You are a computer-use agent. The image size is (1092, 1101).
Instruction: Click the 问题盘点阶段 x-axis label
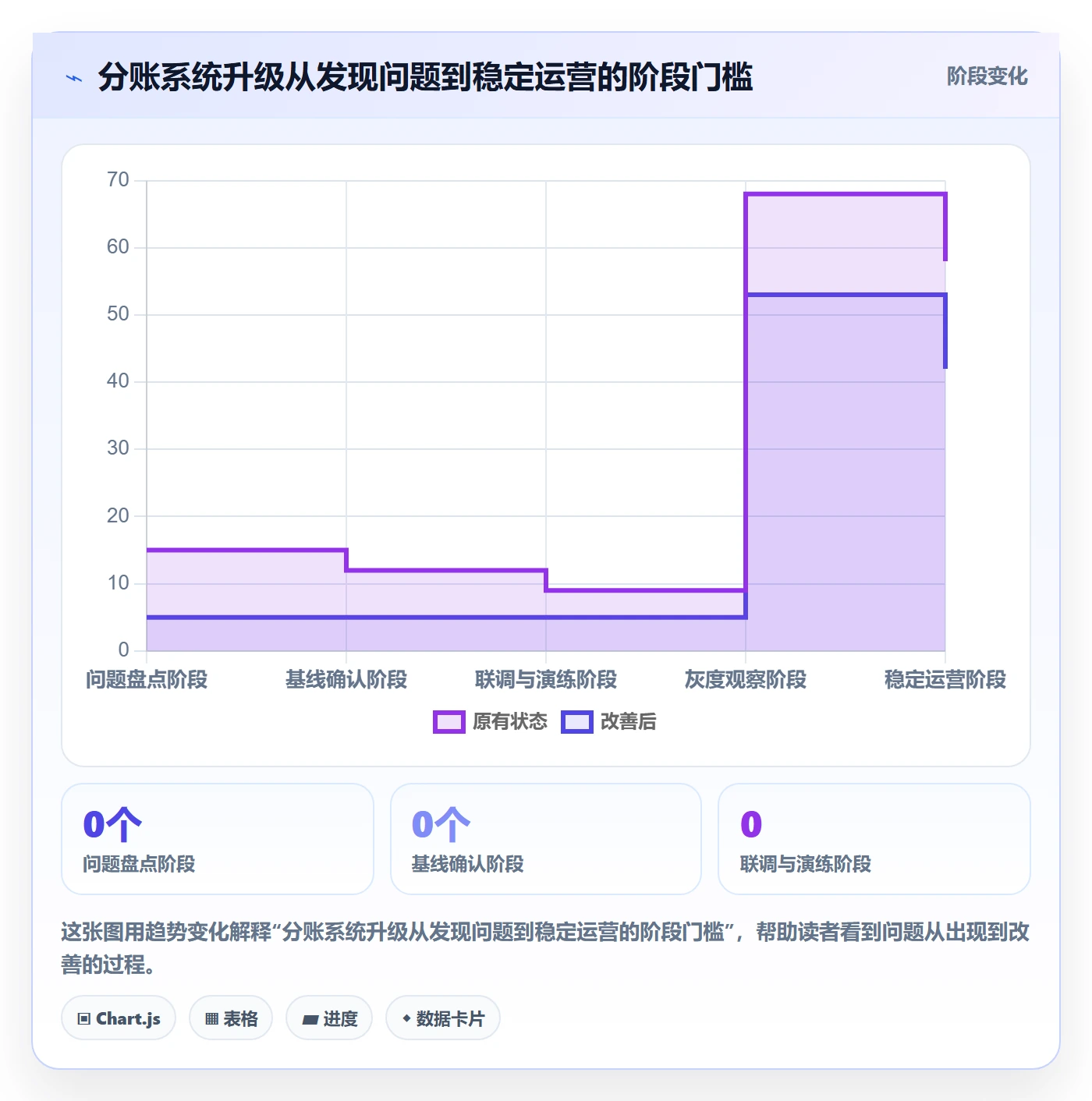pos(147,679)
